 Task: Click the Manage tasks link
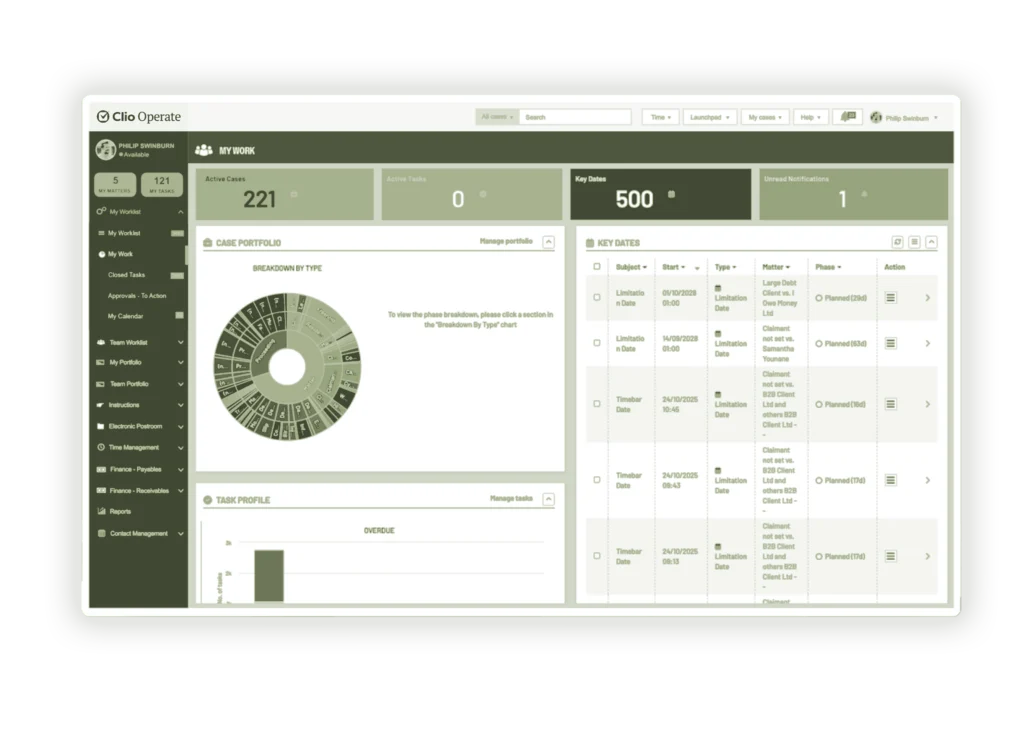[511, 499]
